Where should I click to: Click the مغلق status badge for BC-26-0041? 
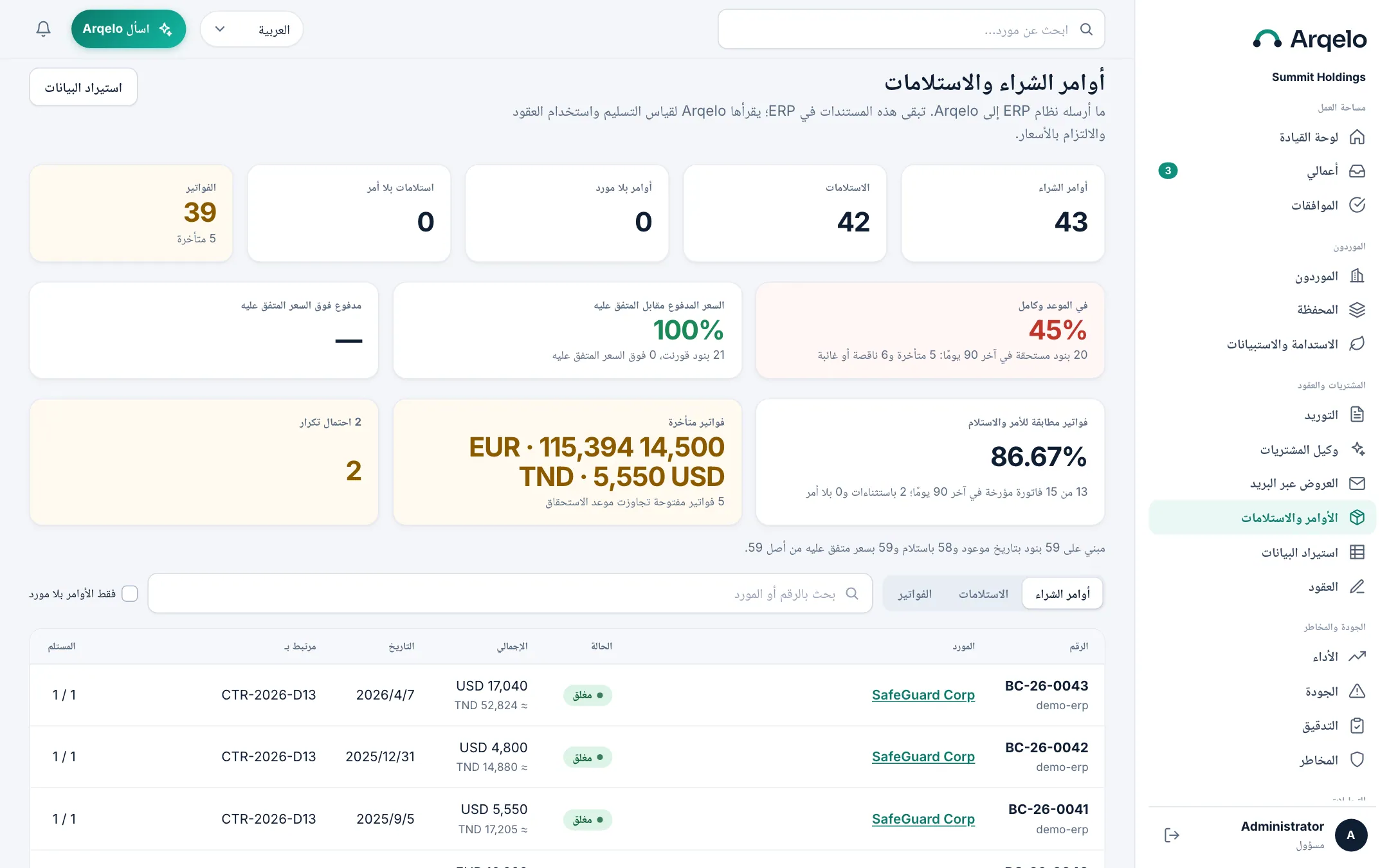(x=588, y=819)
